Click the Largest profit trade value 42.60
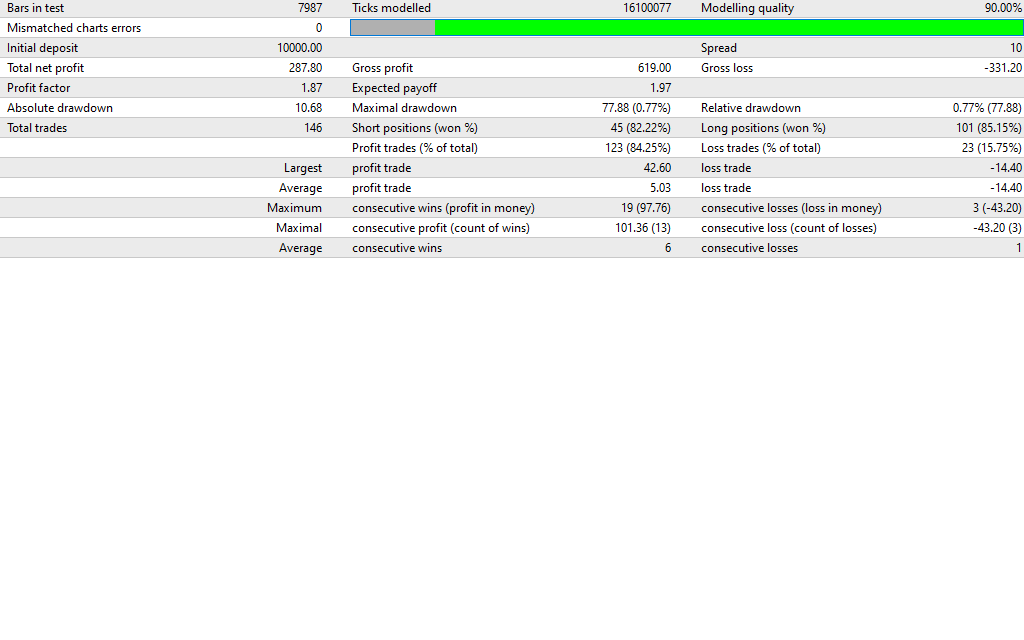 [x=657, y=168]
